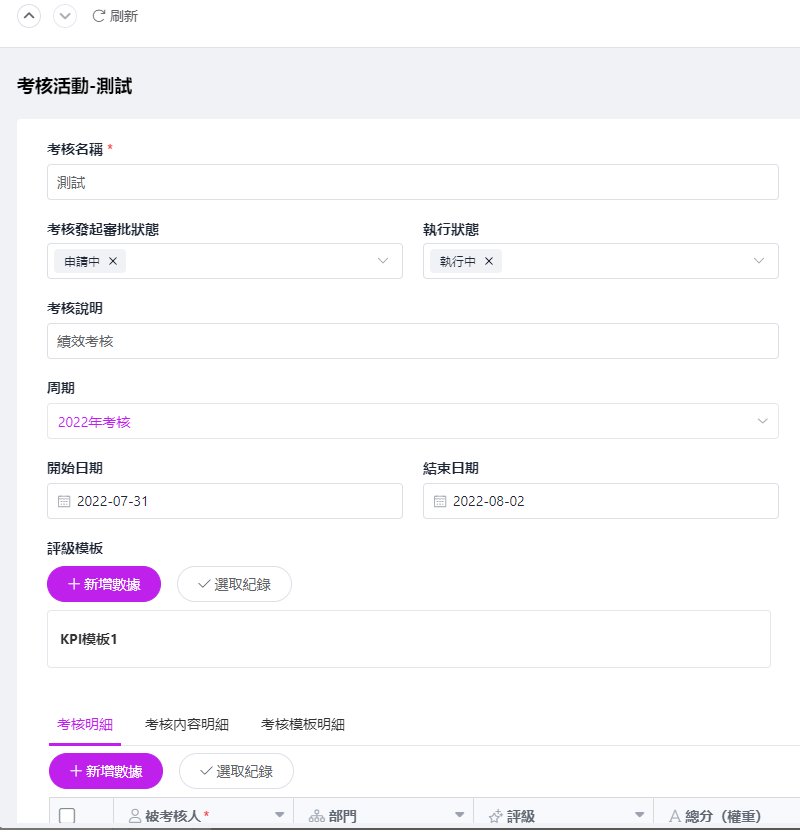Select the 考核明細 tab
This screenshot has width=800, height=830.
click(85, 724)
